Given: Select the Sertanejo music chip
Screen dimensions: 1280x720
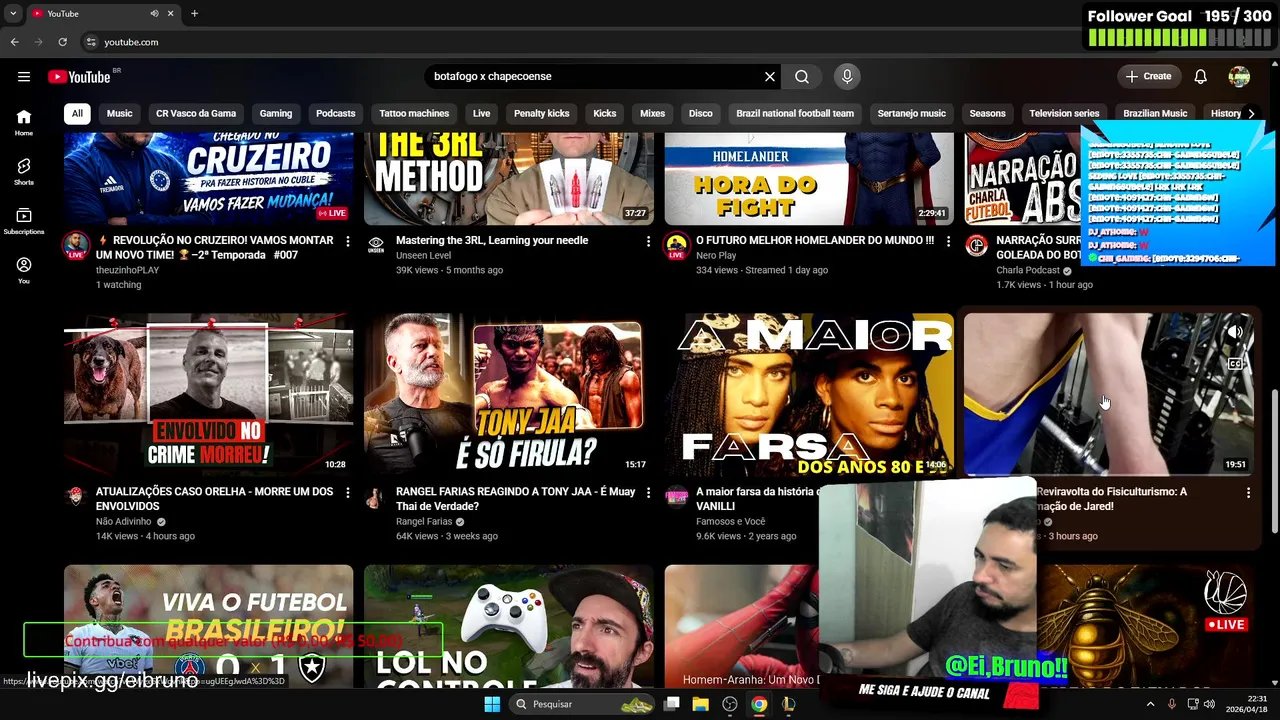Looking at the screenshot, I should click(x=912, y=113).
